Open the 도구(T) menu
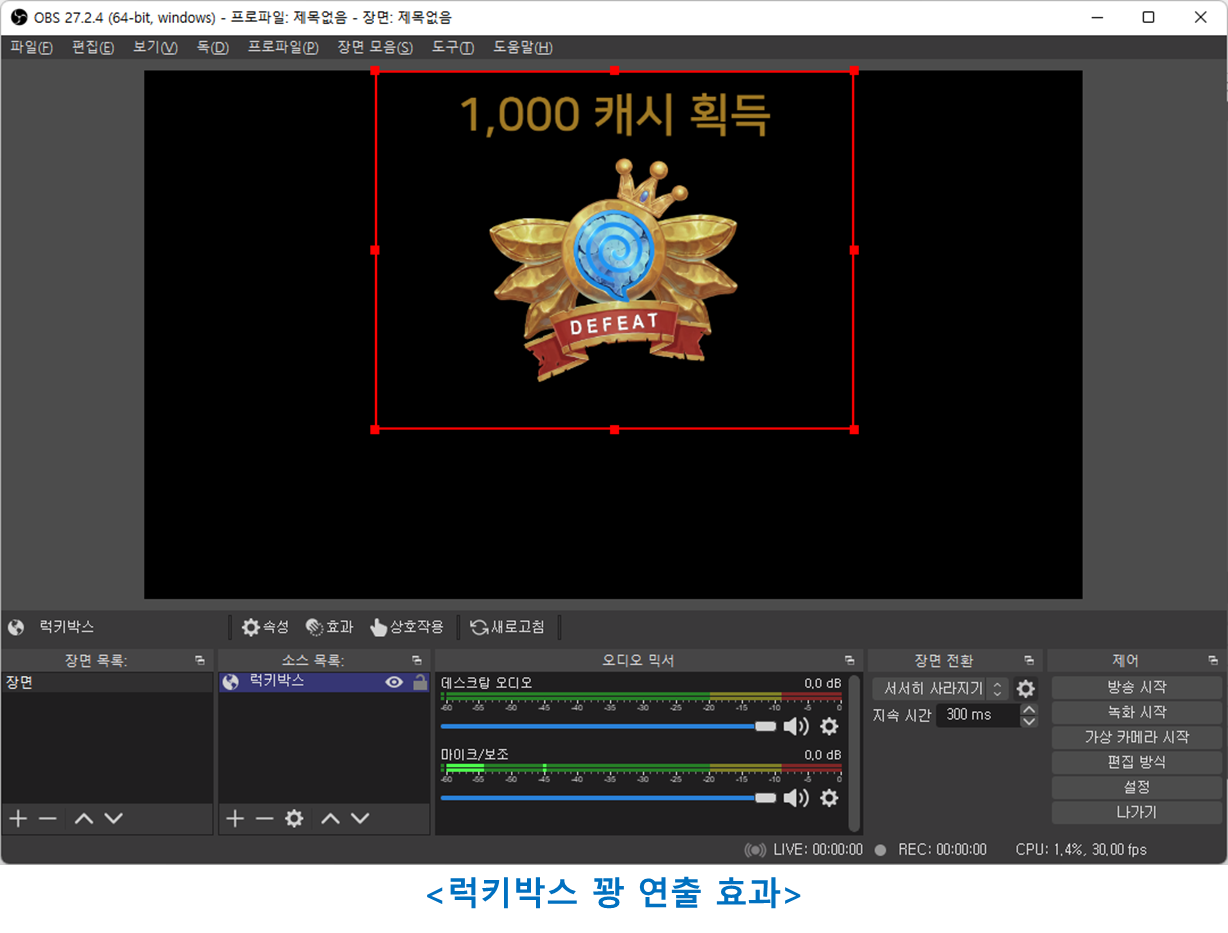This screenshot has width=1228, height=933. click(x=453, y=47)
